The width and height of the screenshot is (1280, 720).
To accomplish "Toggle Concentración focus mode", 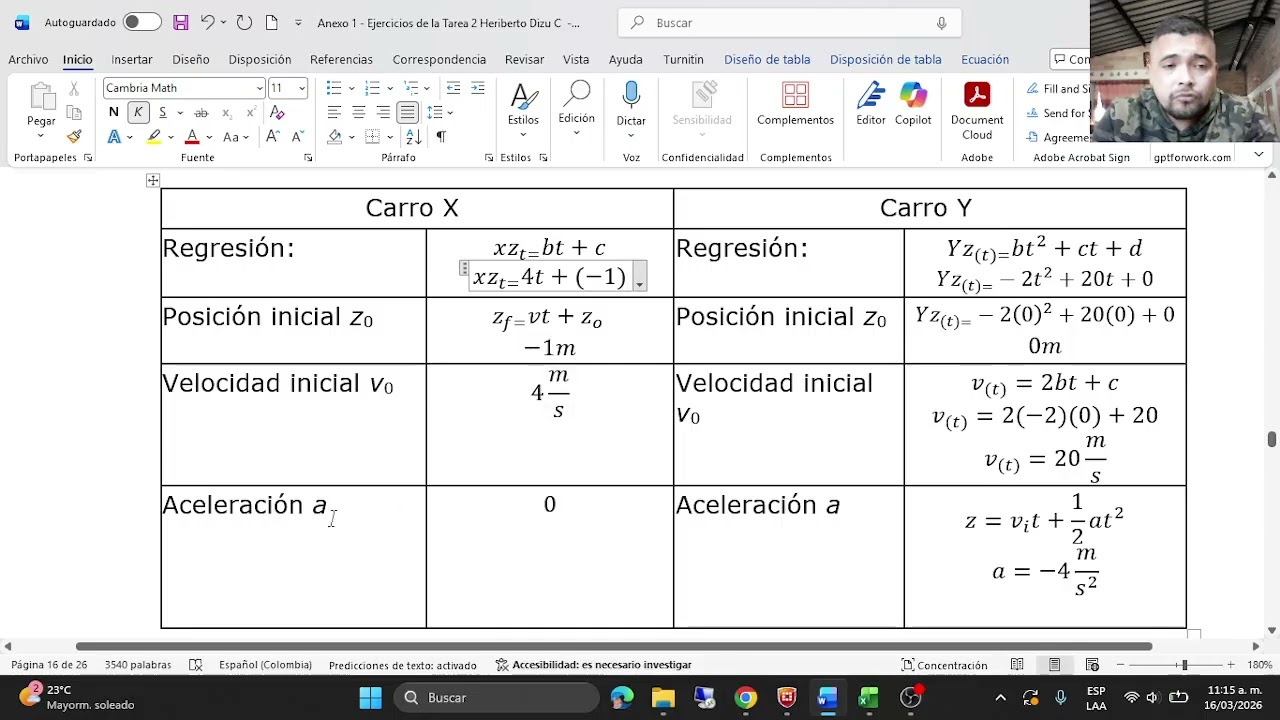I will (x=944, y=665).
